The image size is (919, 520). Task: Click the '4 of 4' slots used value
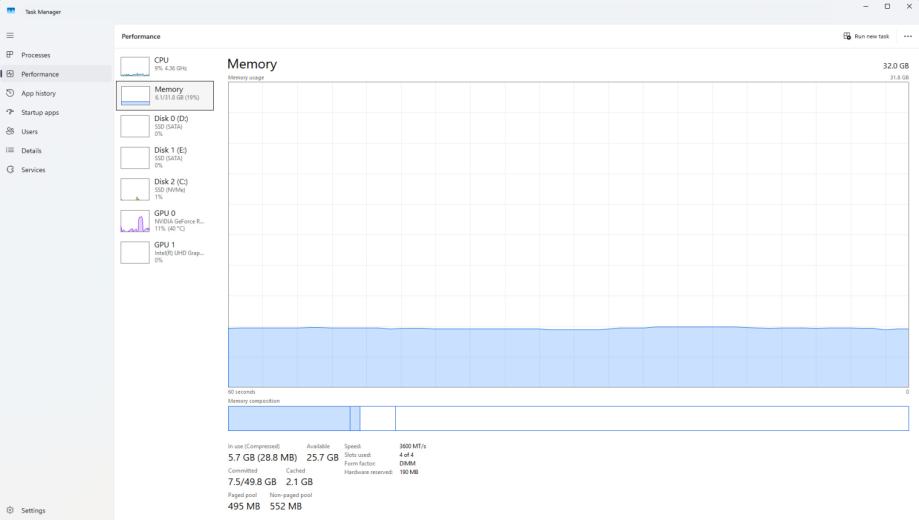coord(406,455)
